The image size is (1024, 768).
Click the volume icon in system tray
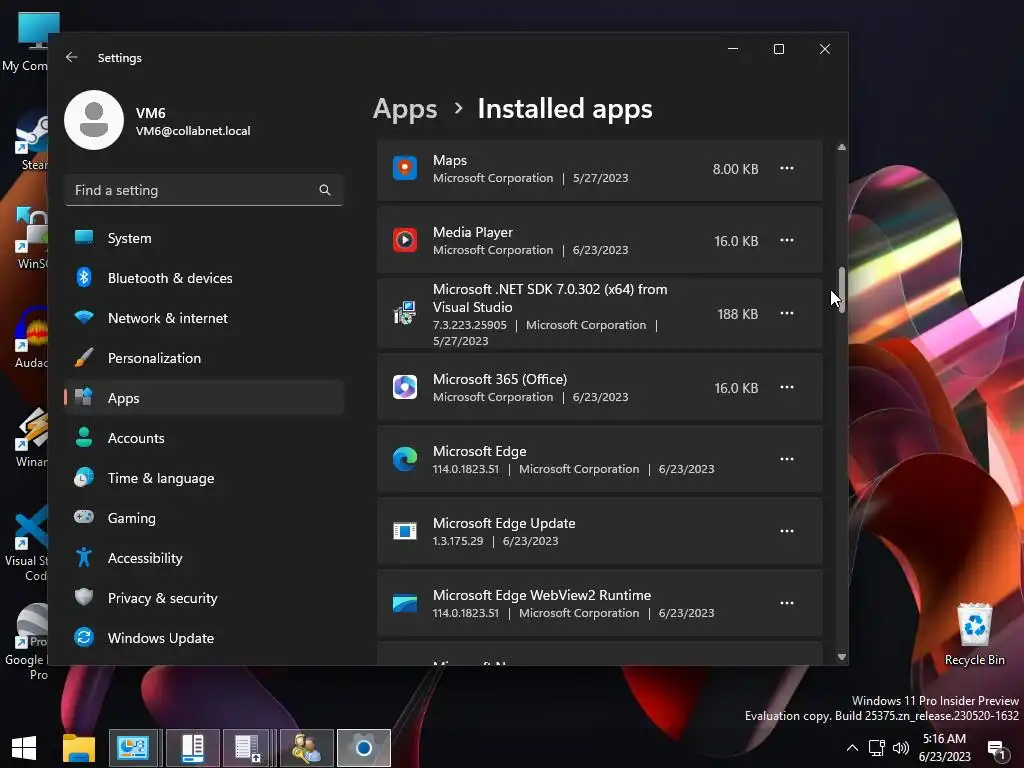(901, 748)
